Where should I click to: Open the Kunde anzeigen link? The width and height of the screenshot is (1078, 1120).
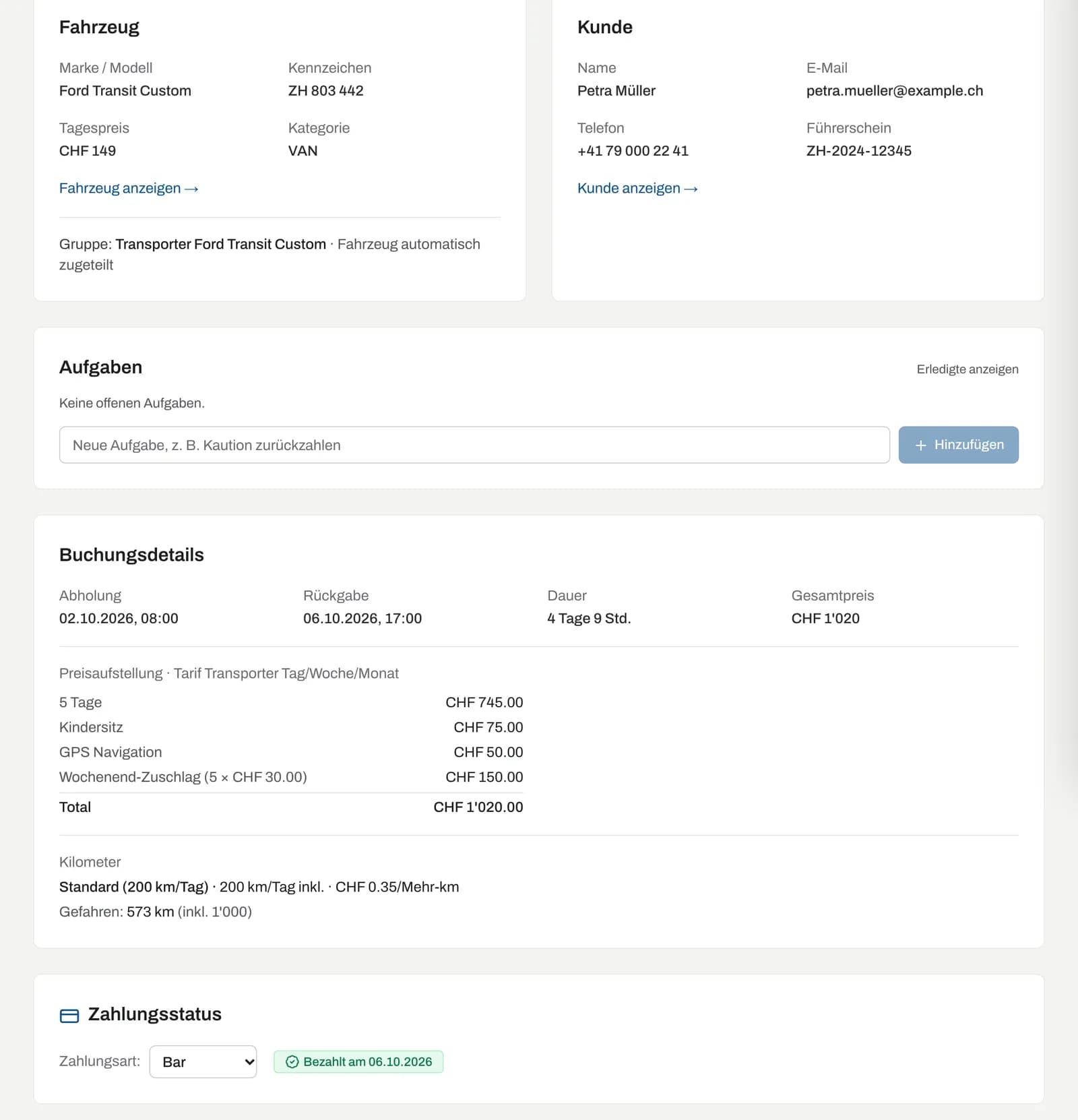coord(637,188)
